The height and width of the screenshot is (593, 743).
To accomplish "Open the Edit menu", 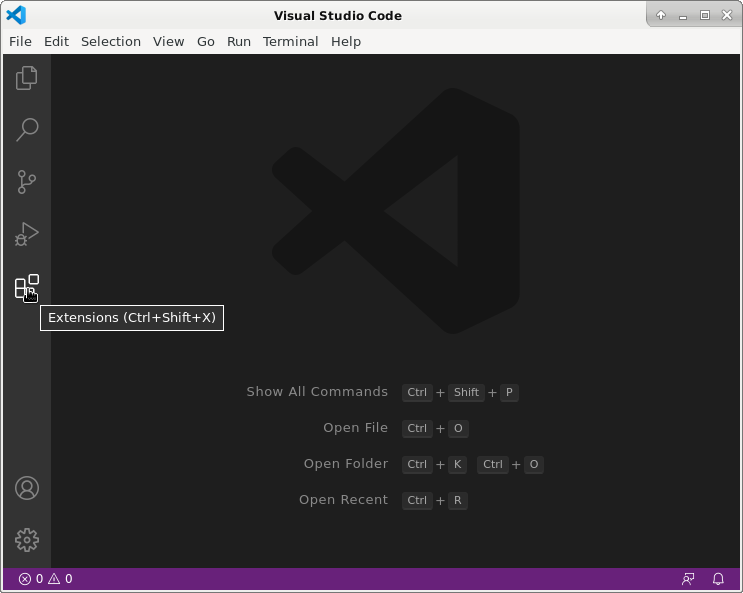I will (56, 42).
